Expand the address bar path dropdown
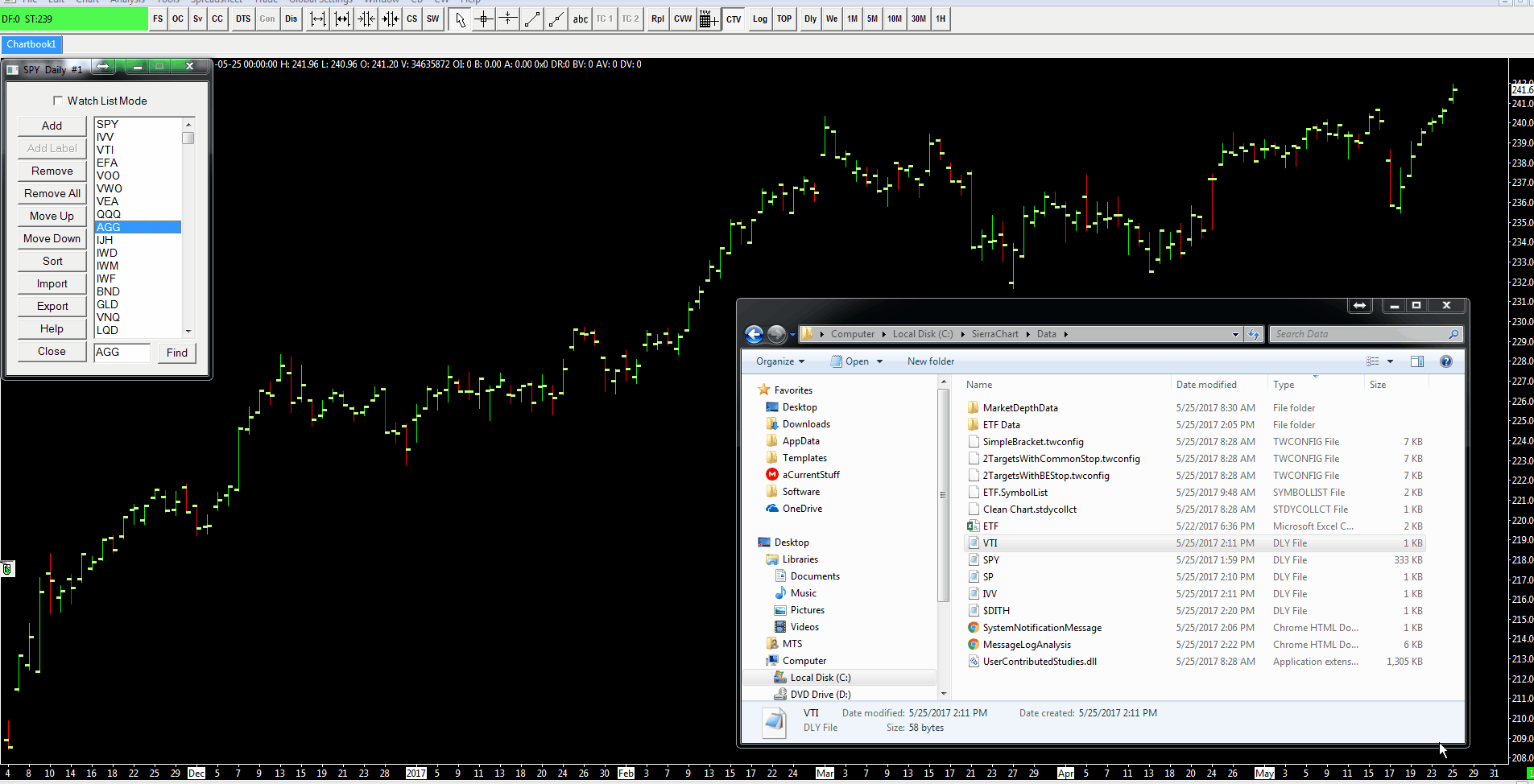 point(1235,334)
